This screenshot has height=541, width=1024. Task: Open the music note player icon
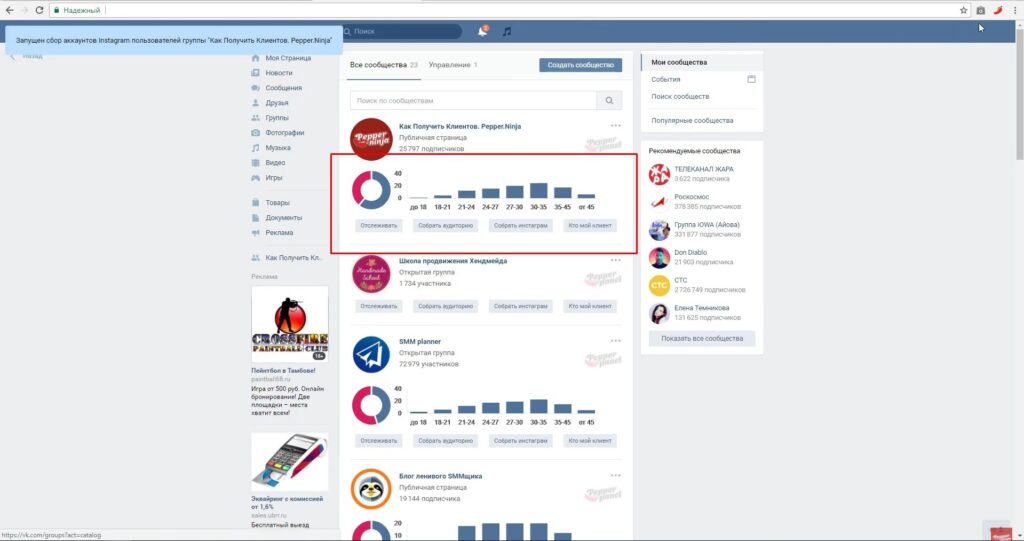coord(507,31)
